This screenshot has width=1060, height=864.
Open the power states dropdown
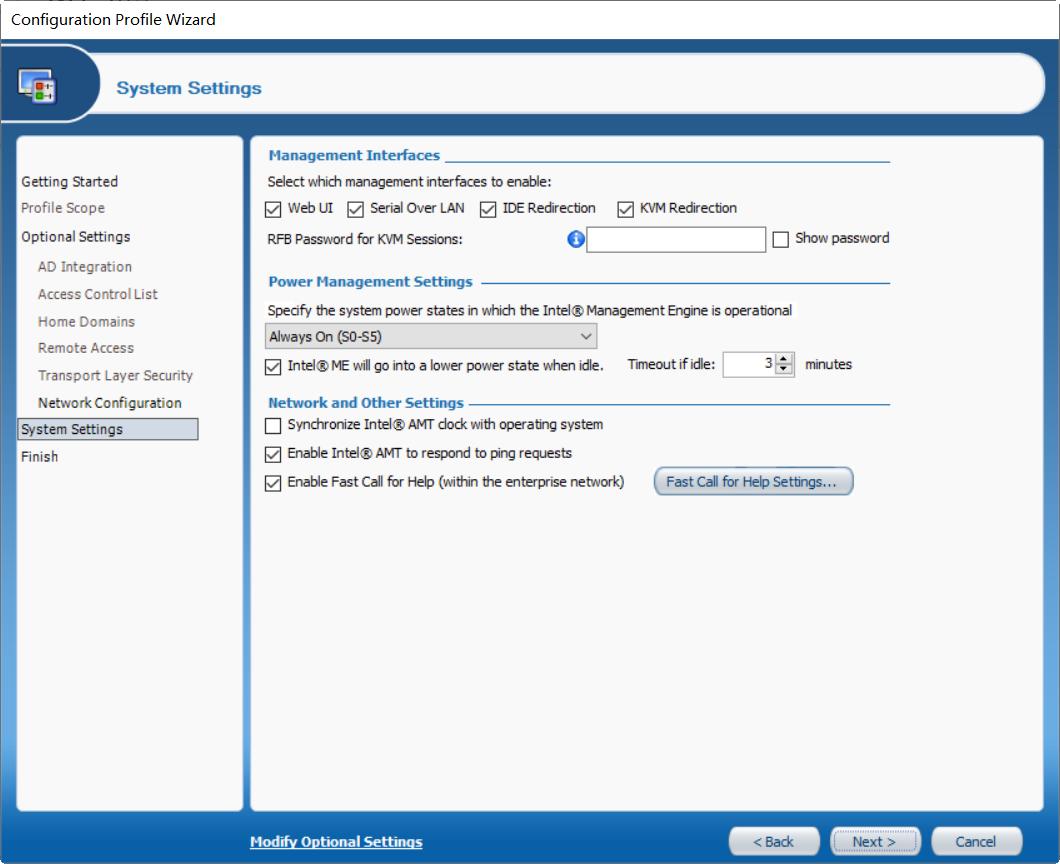point(431,337)
